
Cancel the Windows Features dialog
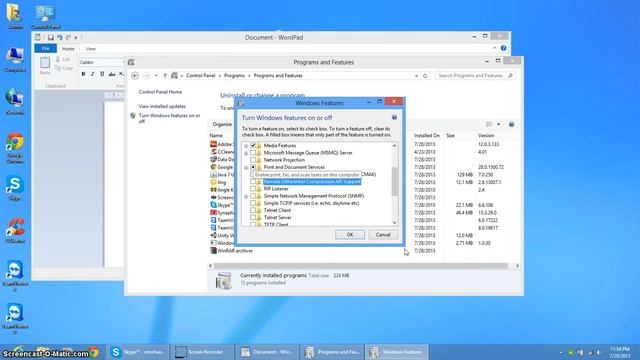383,235
